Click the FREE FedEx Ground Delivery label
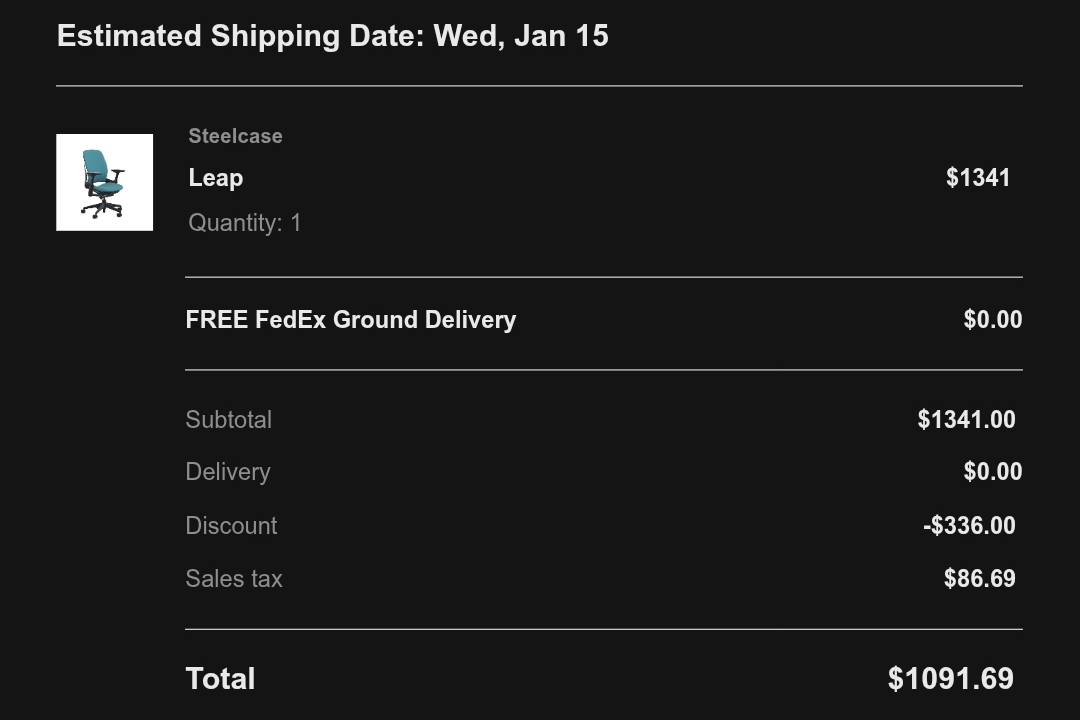Image resolution: width=1080 pixels, height=720 pixels. click(x=351, y=320)
